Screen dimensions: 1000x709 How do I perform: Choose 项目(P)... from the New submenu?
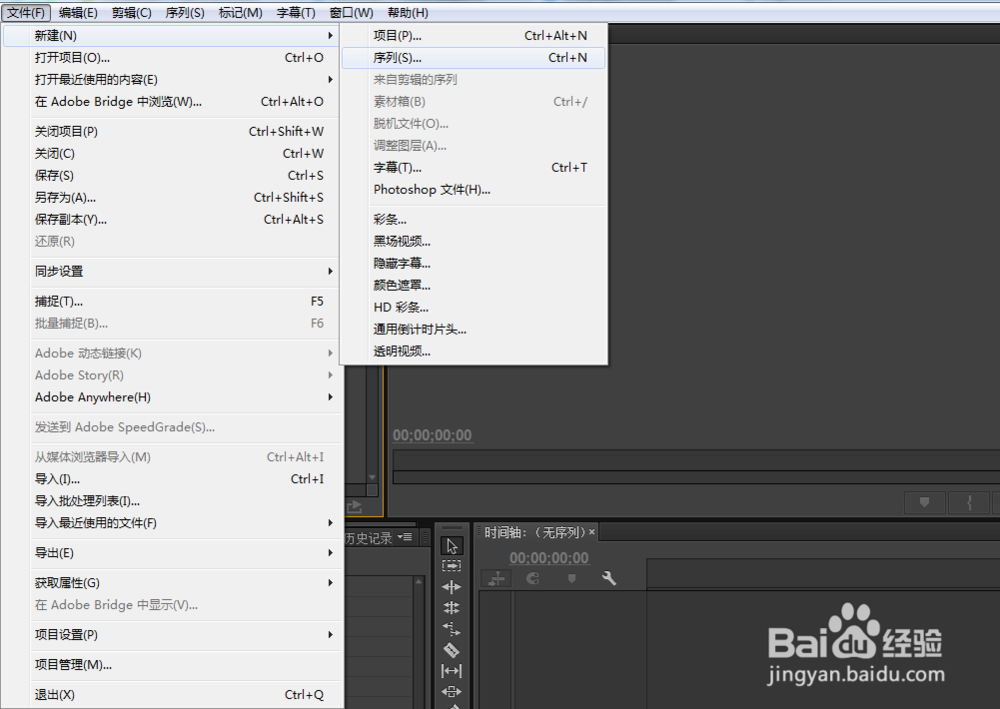tap(473, 36)
